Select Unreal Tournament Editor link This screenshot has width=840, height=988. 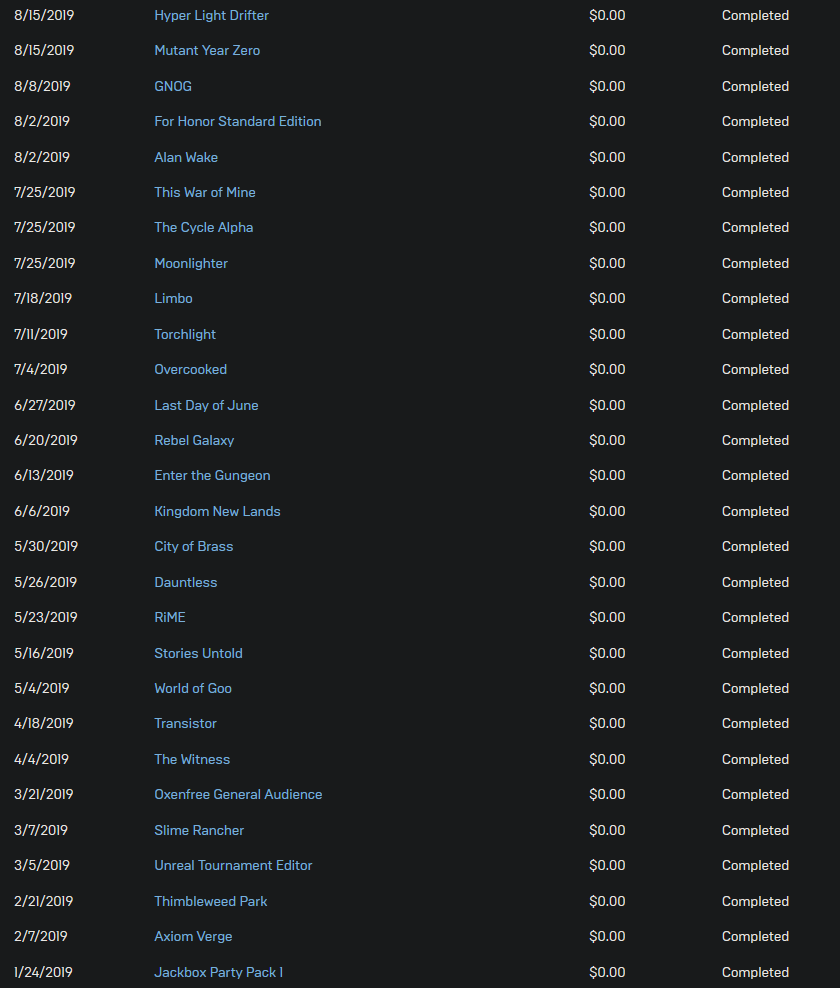(233, 866)
